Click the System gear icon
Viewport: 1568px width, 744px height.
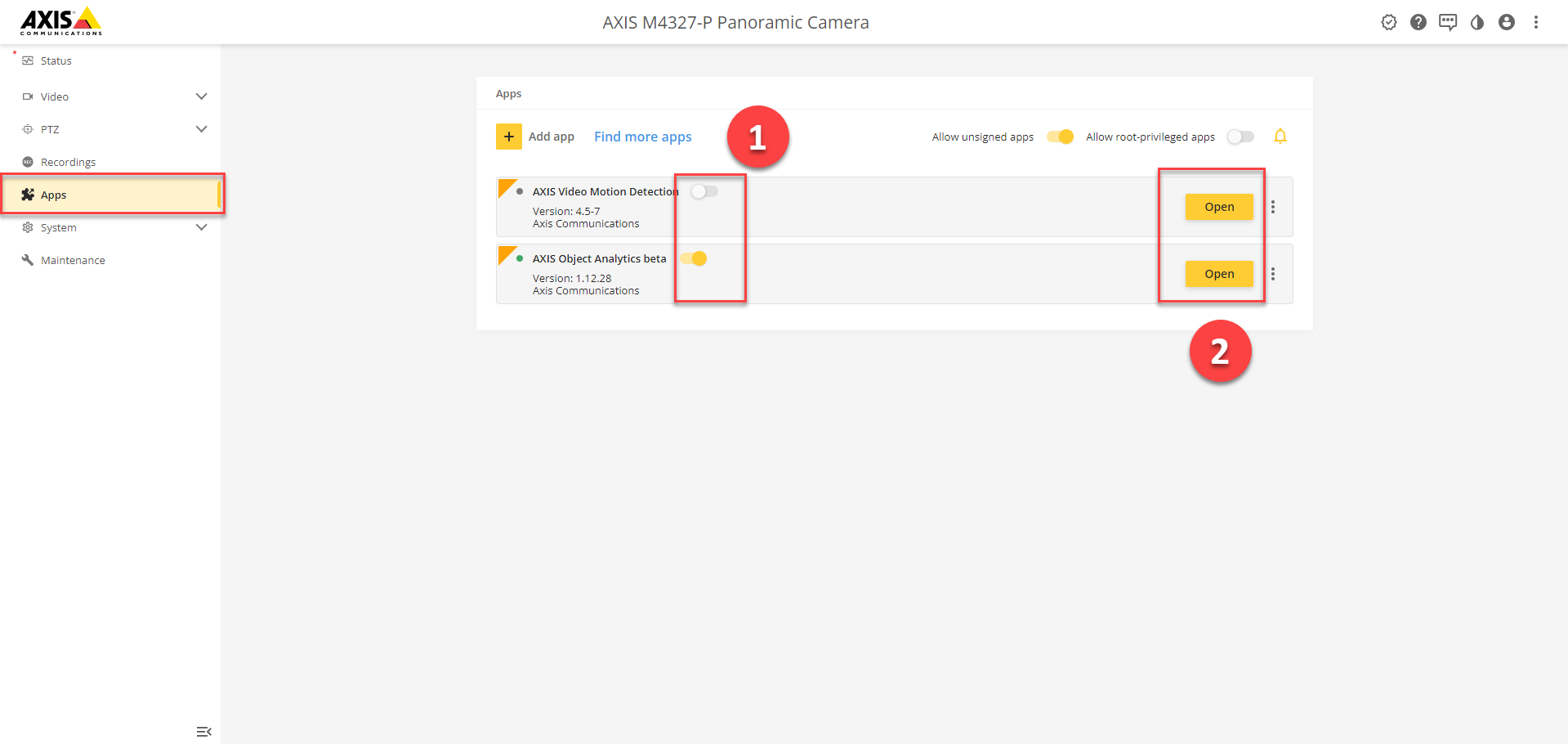click(x=28, y=227)
